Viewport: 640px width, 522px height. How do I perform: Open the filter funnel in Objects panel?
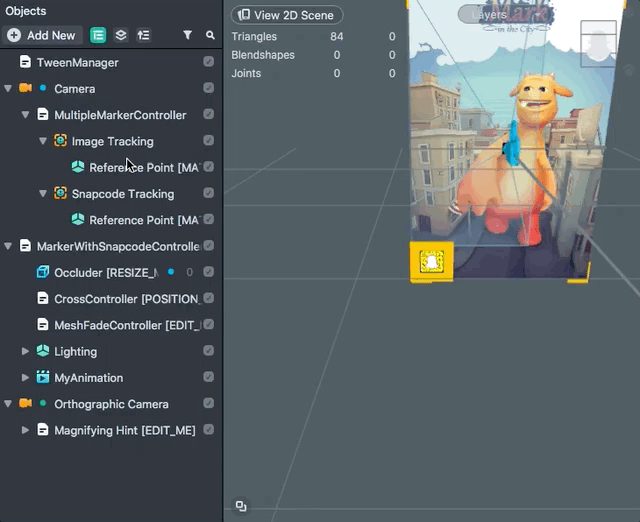pyautogui.click(x=187, y=35)
